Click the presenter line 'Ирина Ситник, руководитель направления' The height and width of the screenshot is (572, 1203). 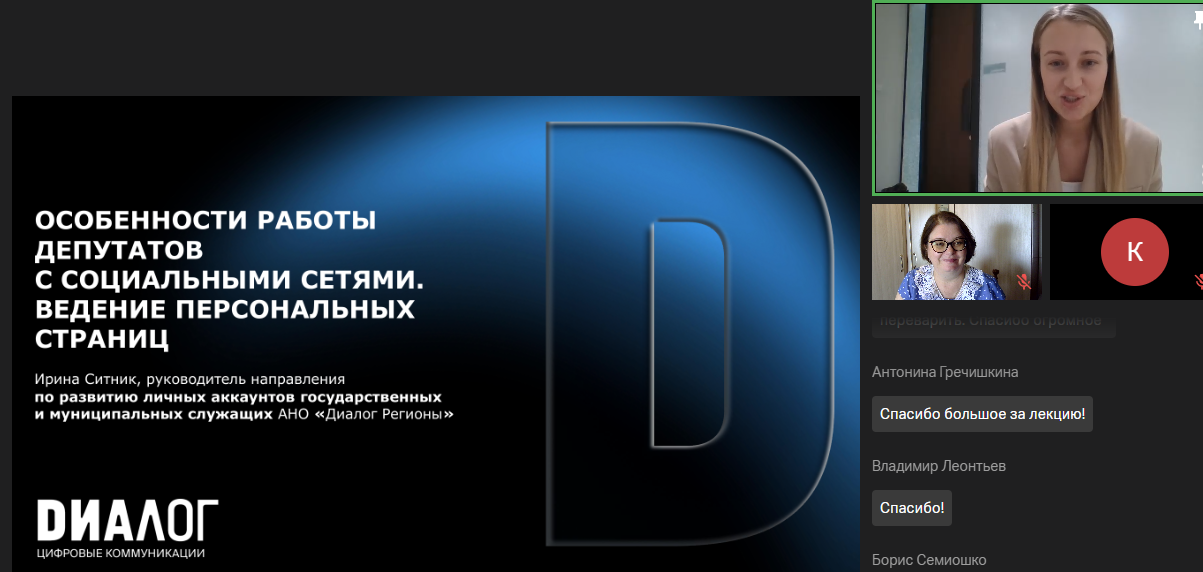pyautogui.click(x=190, y=379)
